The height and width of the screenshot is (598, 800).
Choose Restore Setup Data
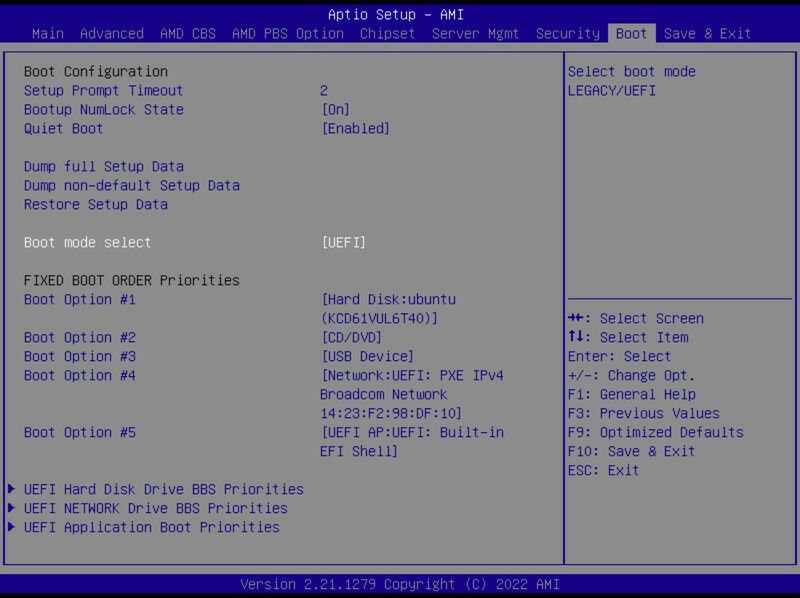95,205
